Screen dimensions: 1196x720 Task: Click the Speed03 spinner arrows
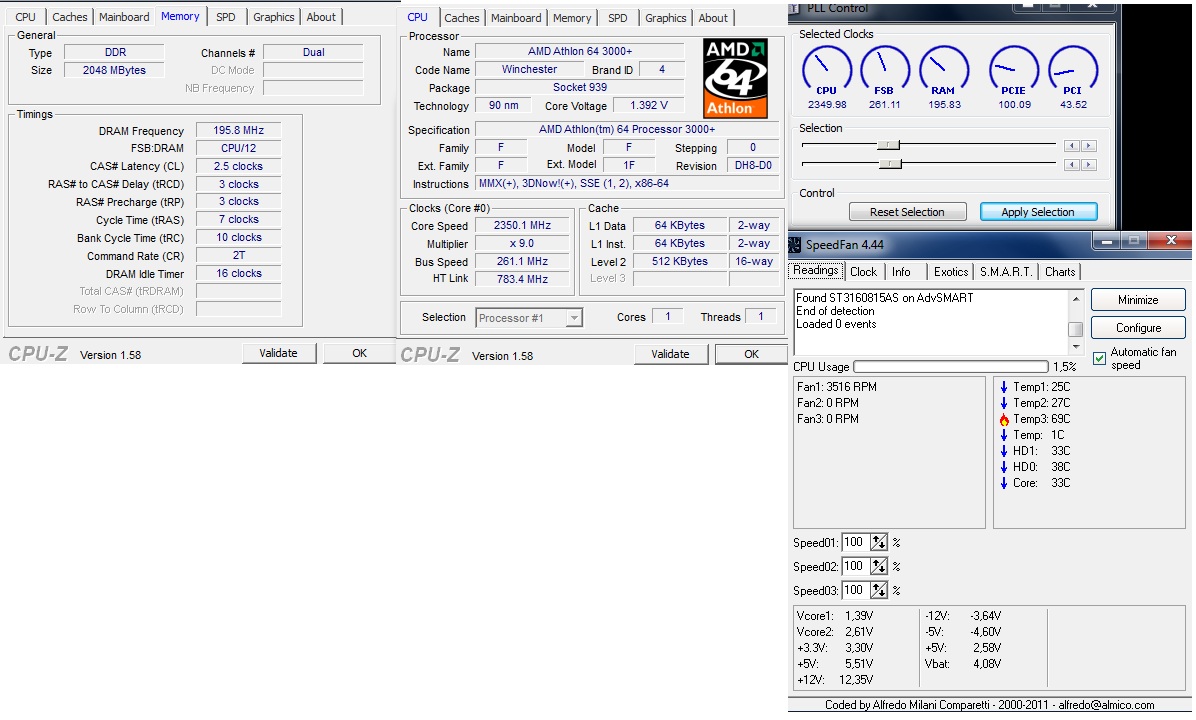pos(879,590)
